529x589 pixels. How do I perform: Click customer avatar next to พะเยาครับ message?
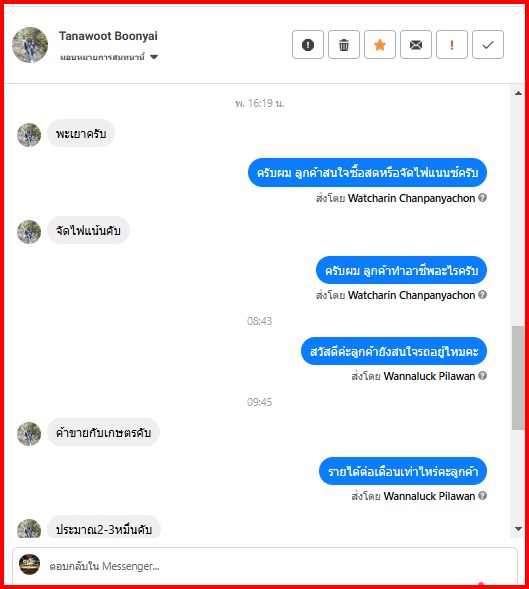click(x=29, y=134)
